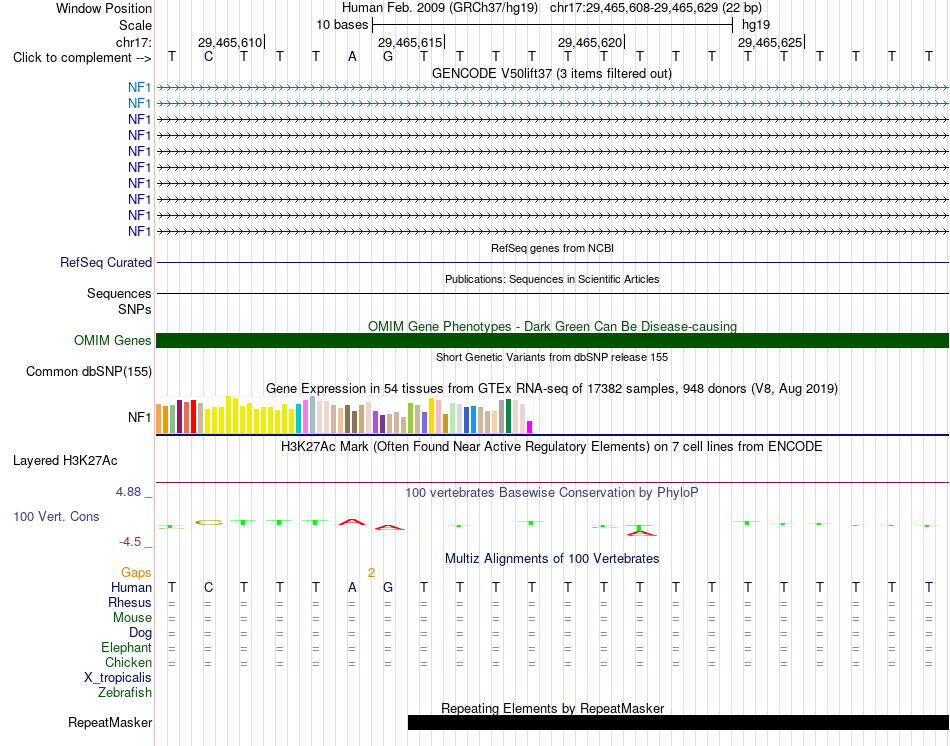Click the 'Mouse' alignment row label
The width and height of the screenshot is (950, 746).
tap(132, 618)
